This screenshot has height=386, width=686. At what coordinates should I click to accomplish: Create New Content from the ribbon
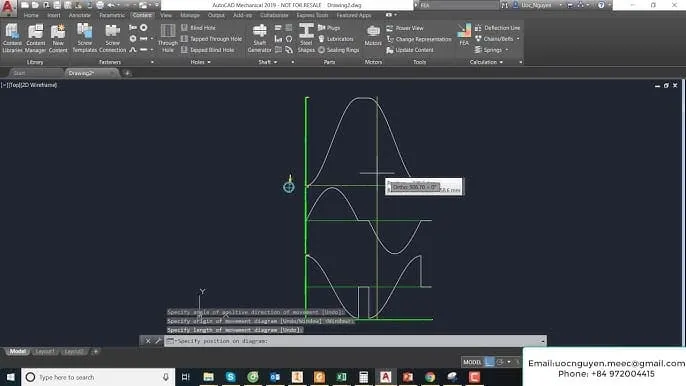tap(58, 39)
